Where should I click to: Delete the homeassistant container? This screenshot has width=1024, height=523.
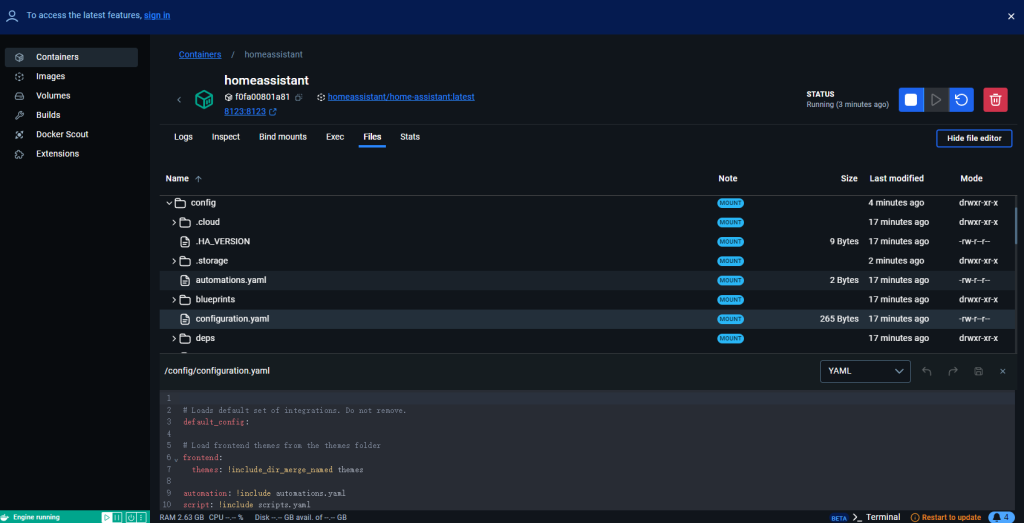(995, 100)
